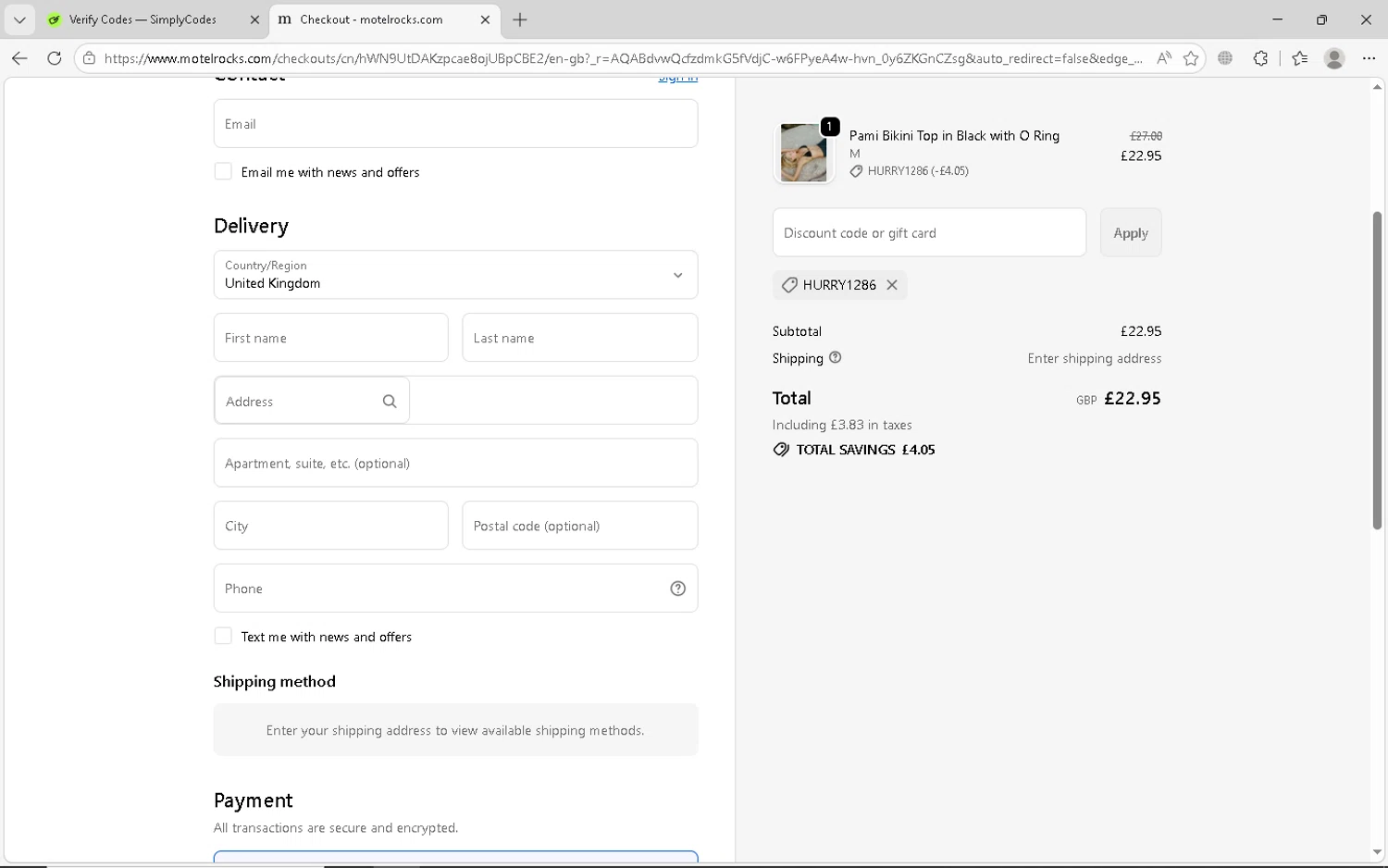Viewport: 1388px width, 868px height.
Task: Switch to Verify Codes SimplyCodes tab
Action: (x=143, y=19)
